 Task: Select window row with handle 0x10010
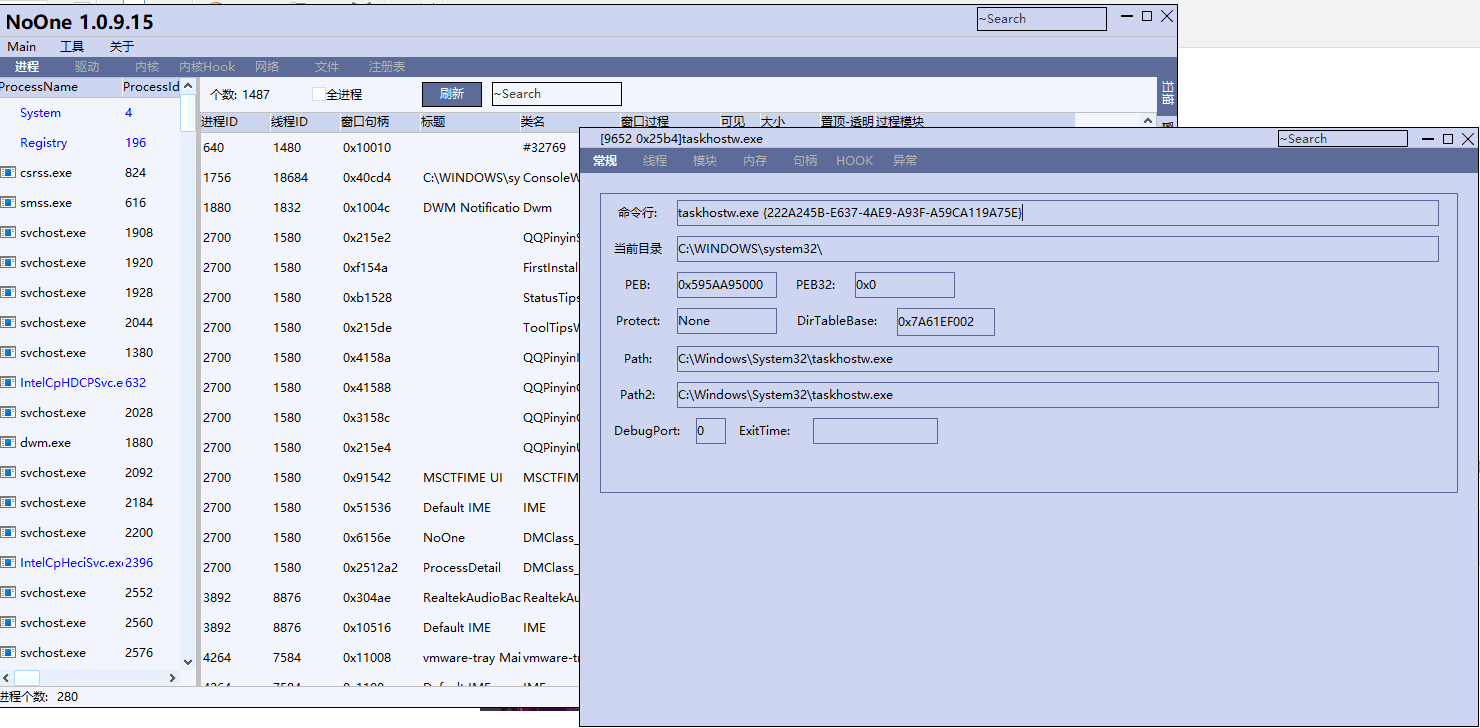coord(390,147)
